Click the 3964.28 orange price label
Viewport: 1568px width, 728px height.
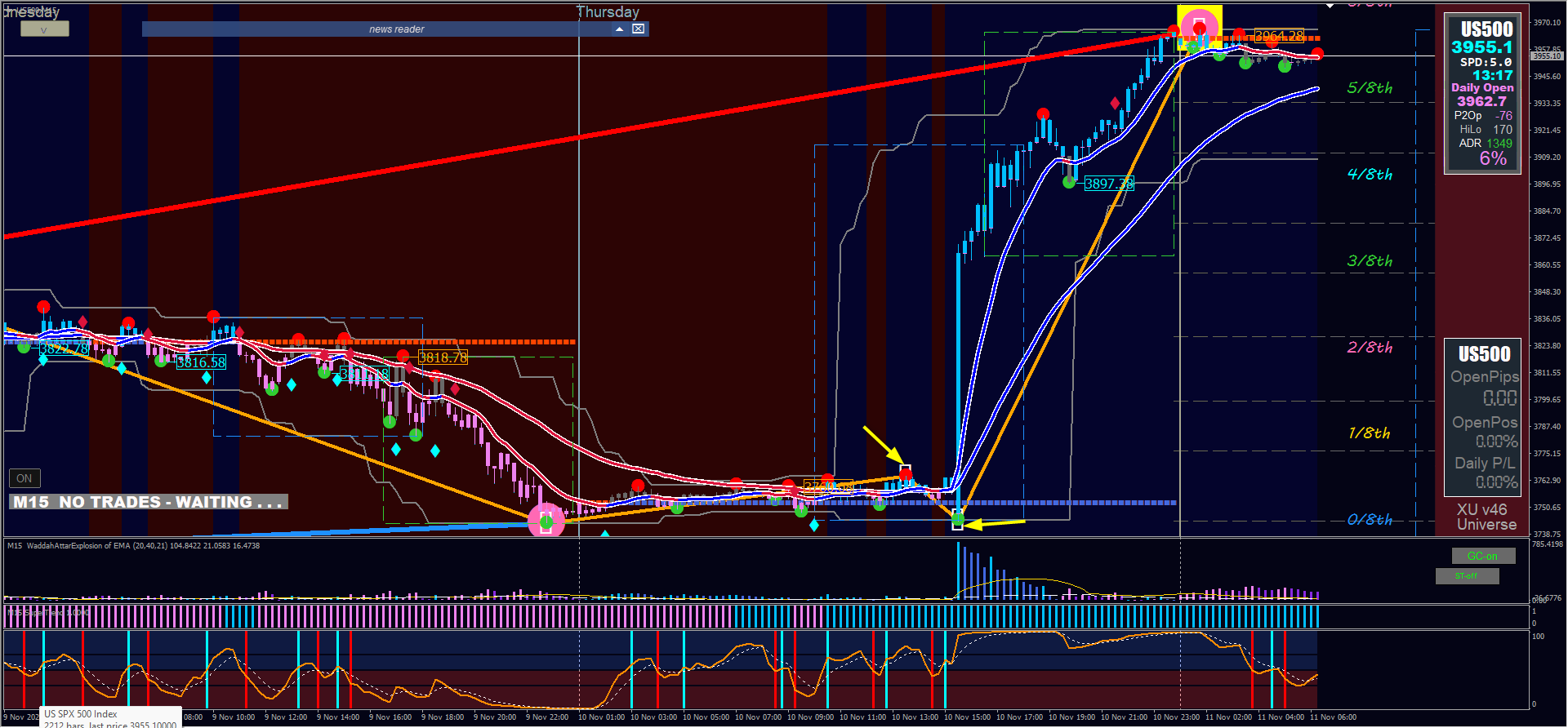coord(1280,35)
